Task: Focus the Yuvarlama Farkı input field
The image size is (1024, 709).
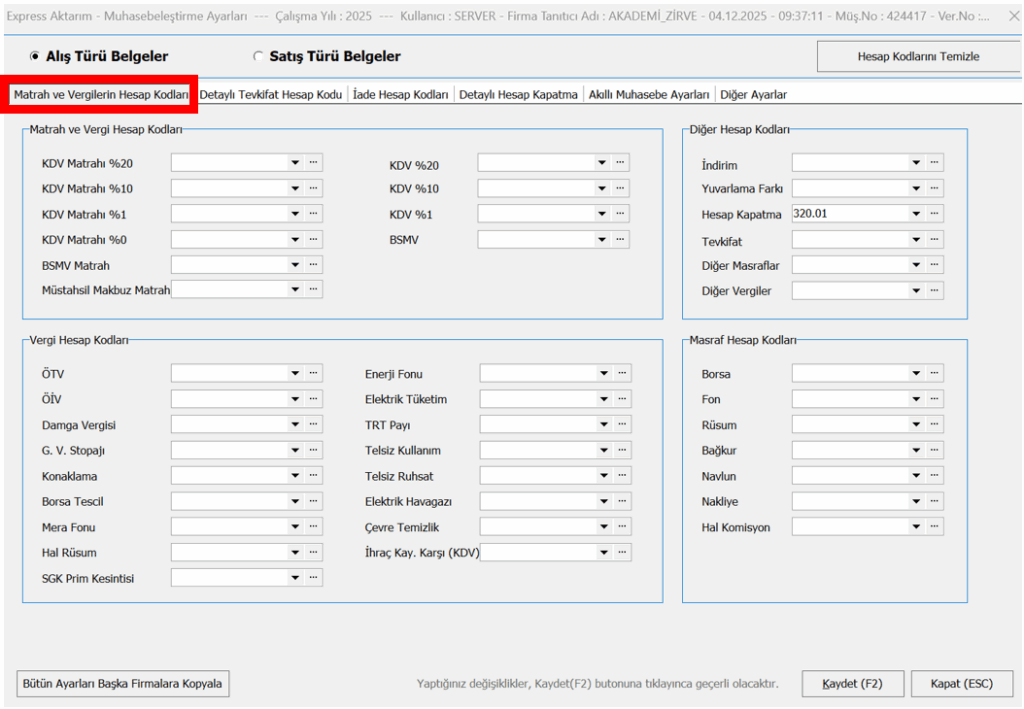Action: pyautogui.click(x=850, y=188)
